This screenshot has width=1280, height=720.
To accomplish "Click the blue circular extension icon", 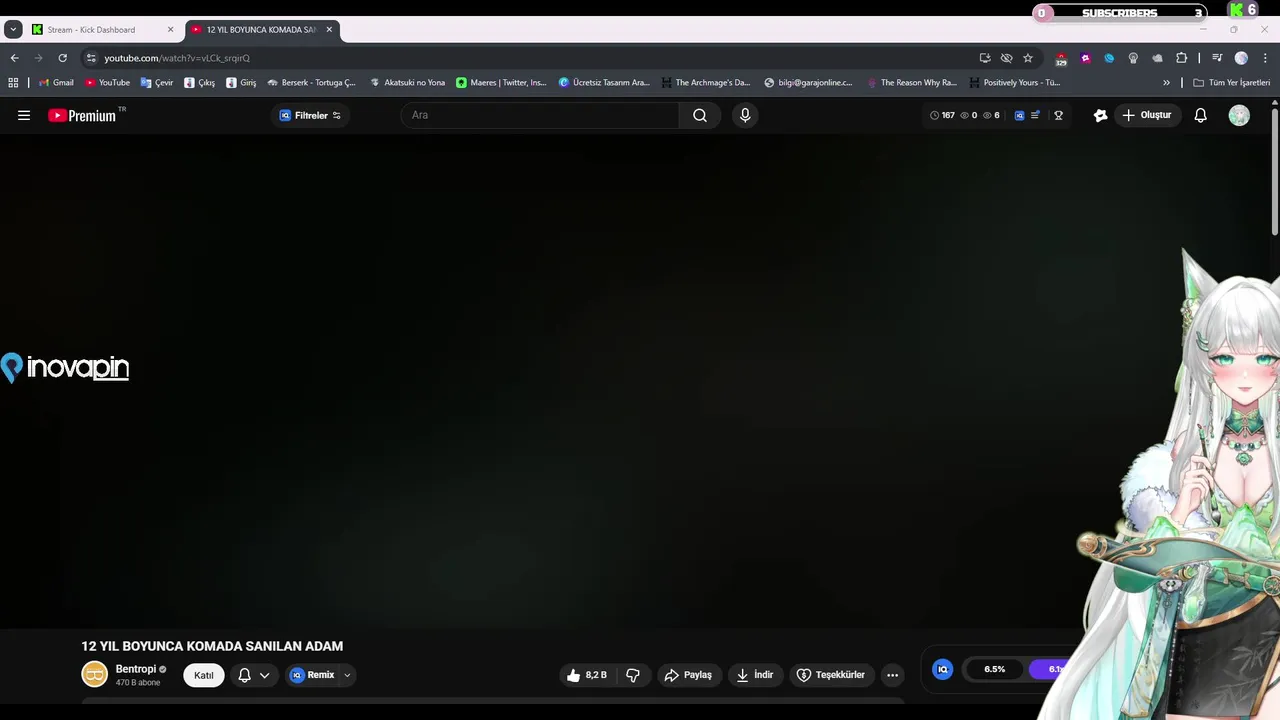I will click(1109, 58).
